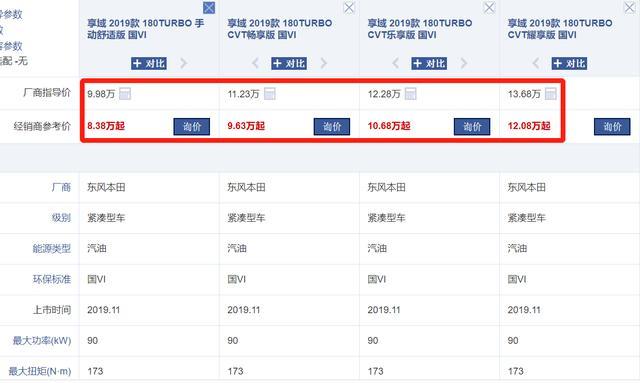Move CVT耀享版 column left with its arrow
Image resolution: width=640 pixels, height=383 pixels.
(536, 63)
